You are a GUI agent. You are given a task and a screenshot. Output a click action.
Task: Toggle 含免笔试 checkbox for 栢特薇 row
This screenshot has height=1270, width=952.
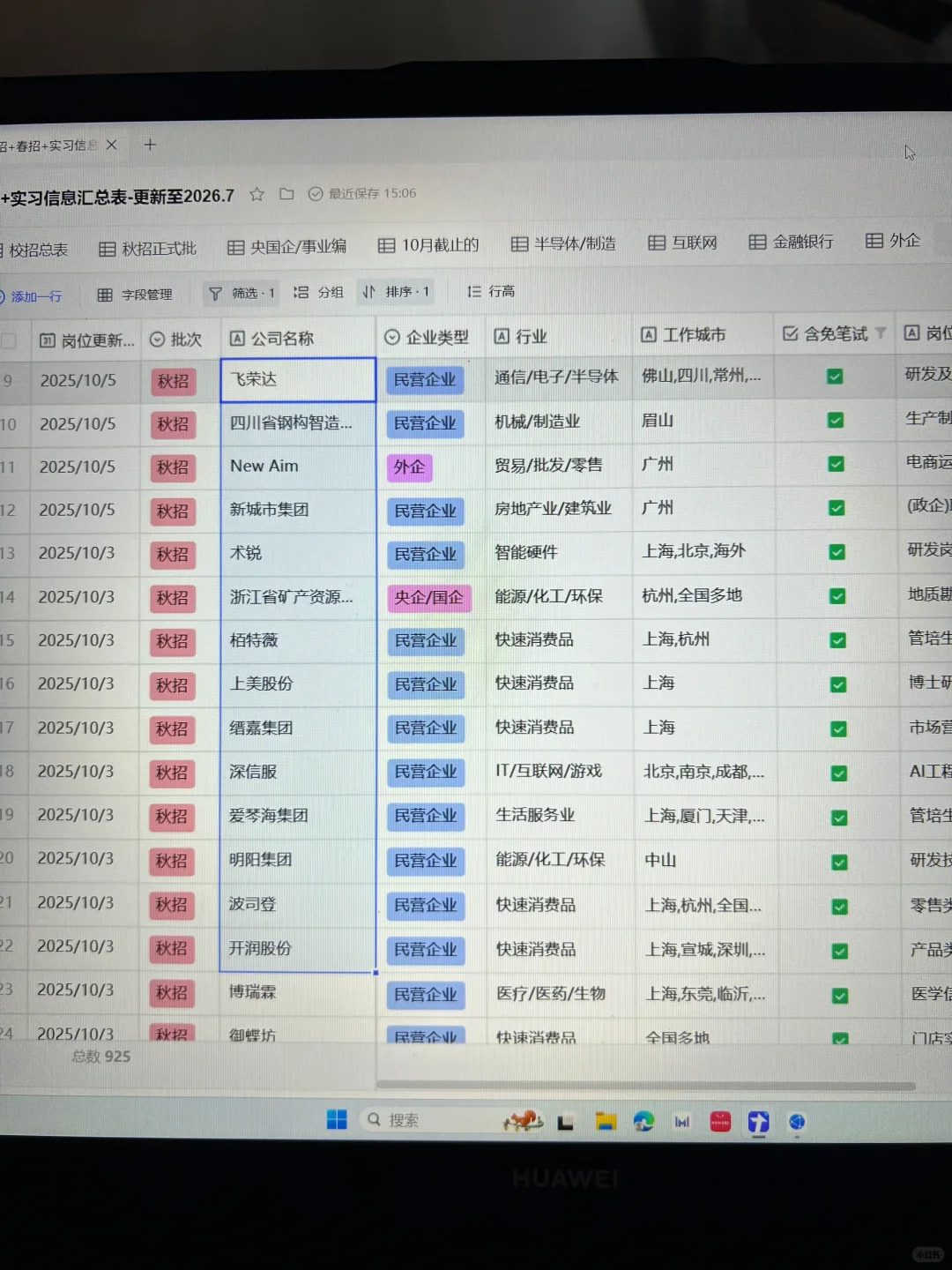pyautogui.click(x=837, y=640)
